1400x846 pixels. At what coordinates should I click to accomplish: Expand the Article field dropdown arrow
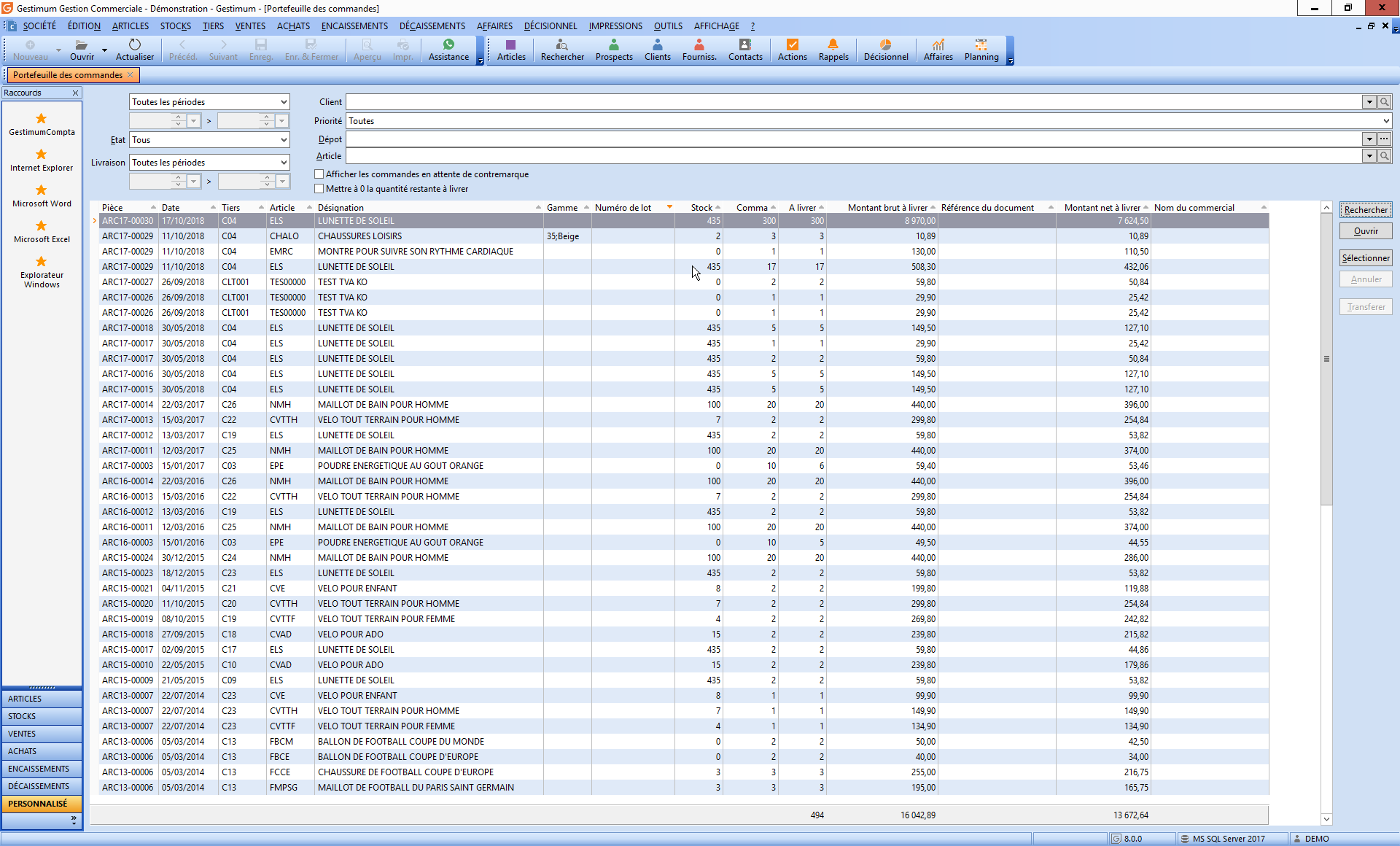(x=1369, y=156)
